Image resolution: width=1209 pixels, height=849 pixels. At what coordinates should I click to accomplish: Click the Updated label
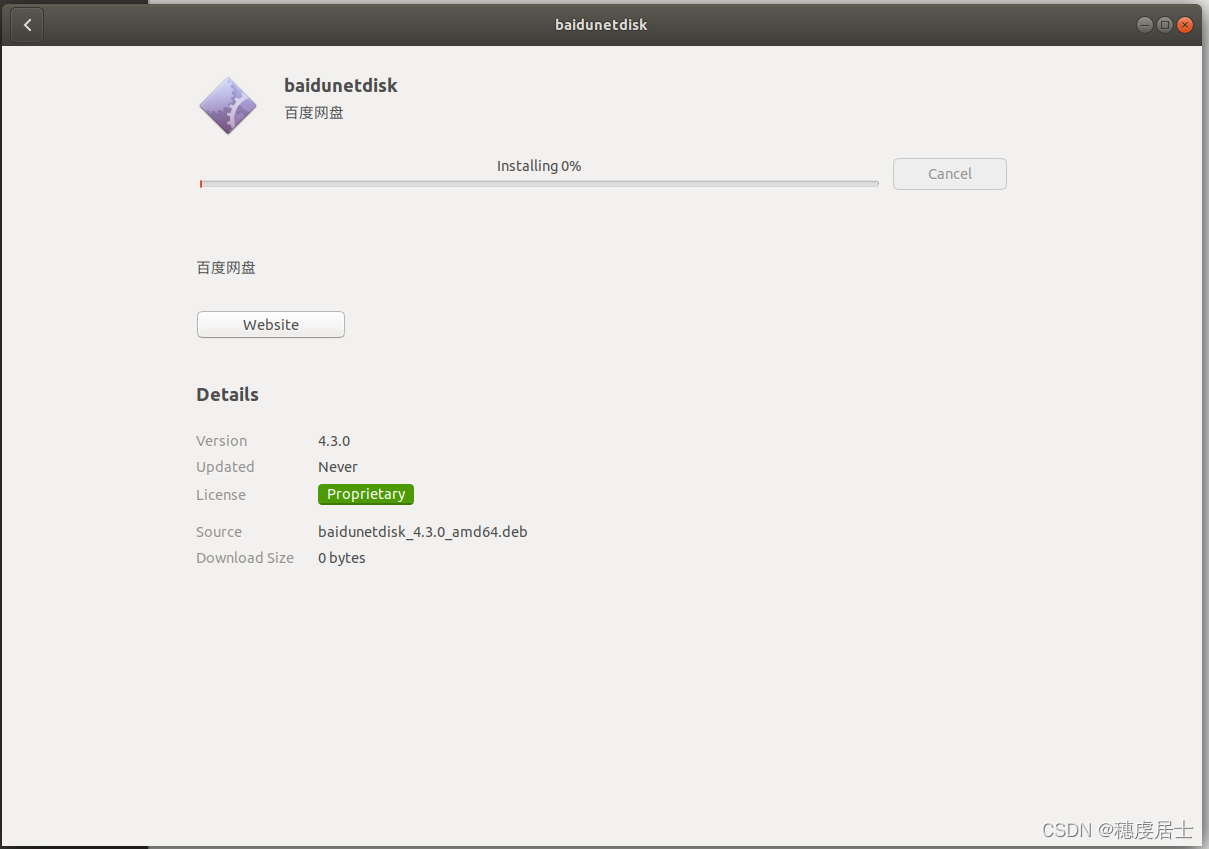pos(225,467)
